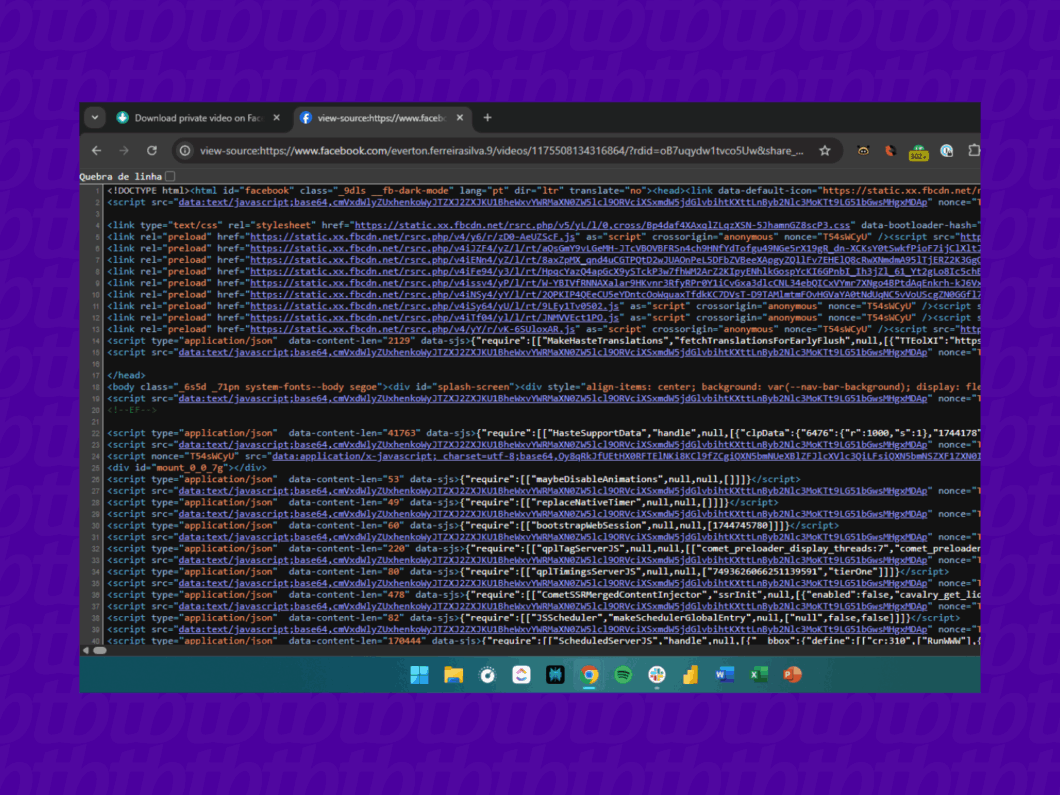Open the black teal-logo app on taskbar
1060x795 pixels.
pyautogui.click(x=555, y=675)
